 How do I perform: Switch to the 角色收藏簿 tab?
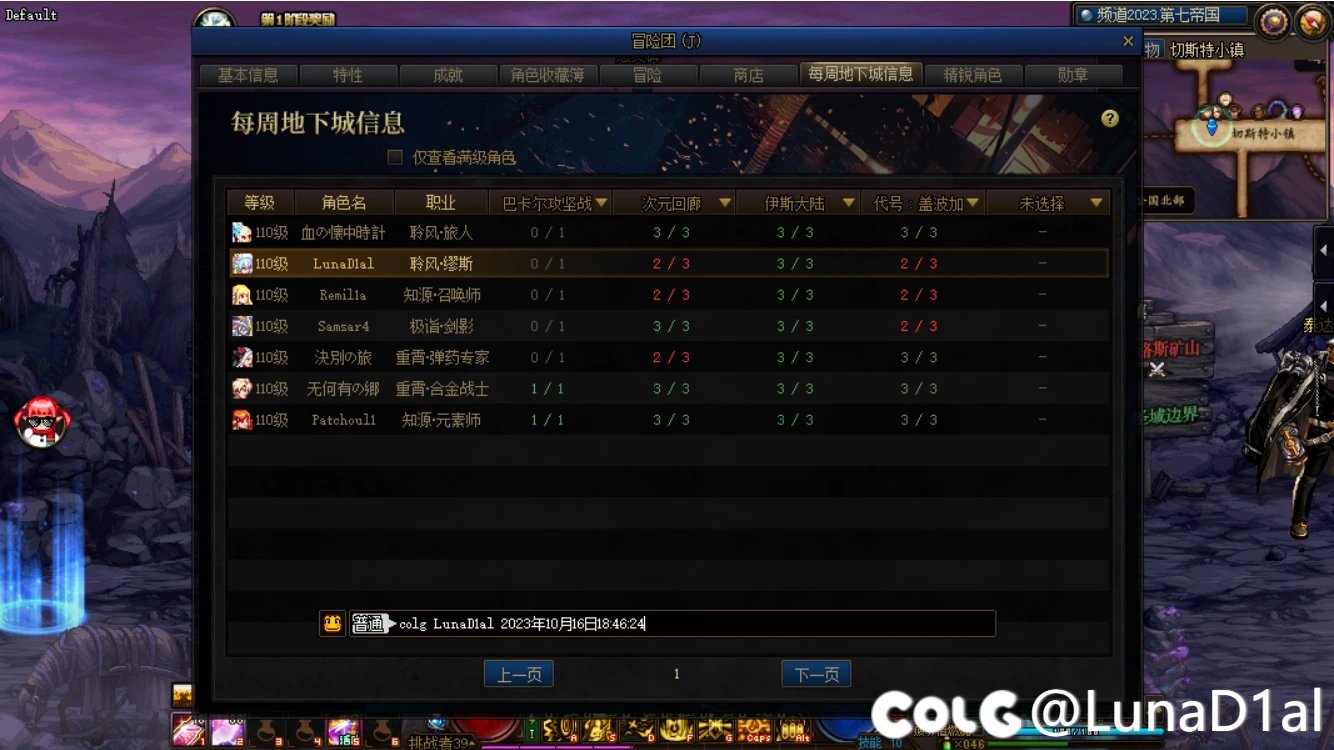pos(548,75)
